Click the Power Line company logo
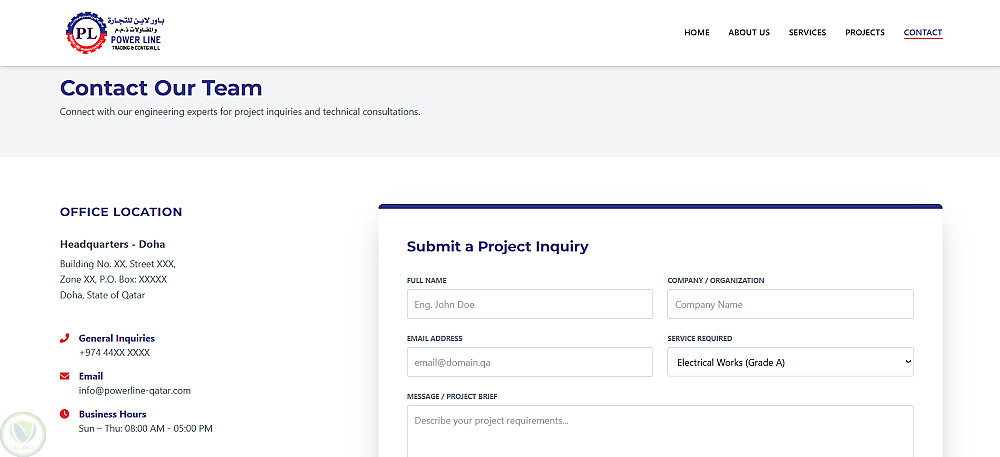The image size is (1000, 457). tap(112, 33)
